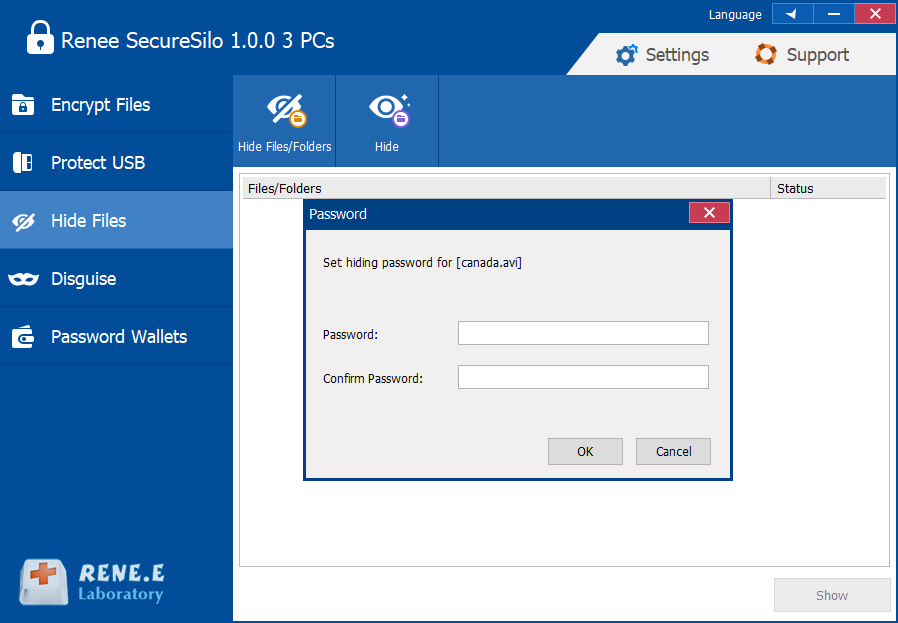Viewport: 898px width, 623px height.
Task: Open Settings via gear icon
Action: point(627,55)
